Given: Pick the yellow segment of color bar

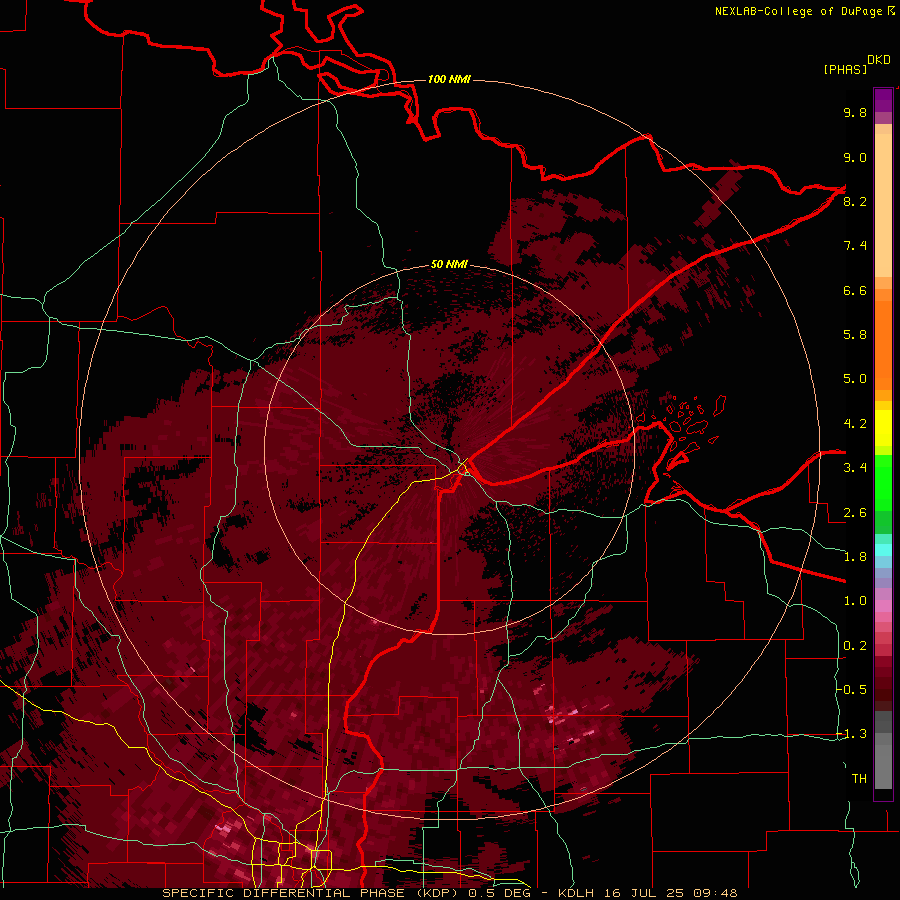Looking at the screenshot, I should (x=883, y=428).
